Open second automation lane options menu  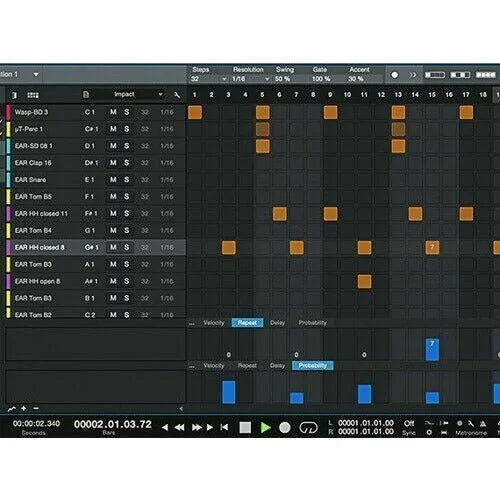coord(192,366)
